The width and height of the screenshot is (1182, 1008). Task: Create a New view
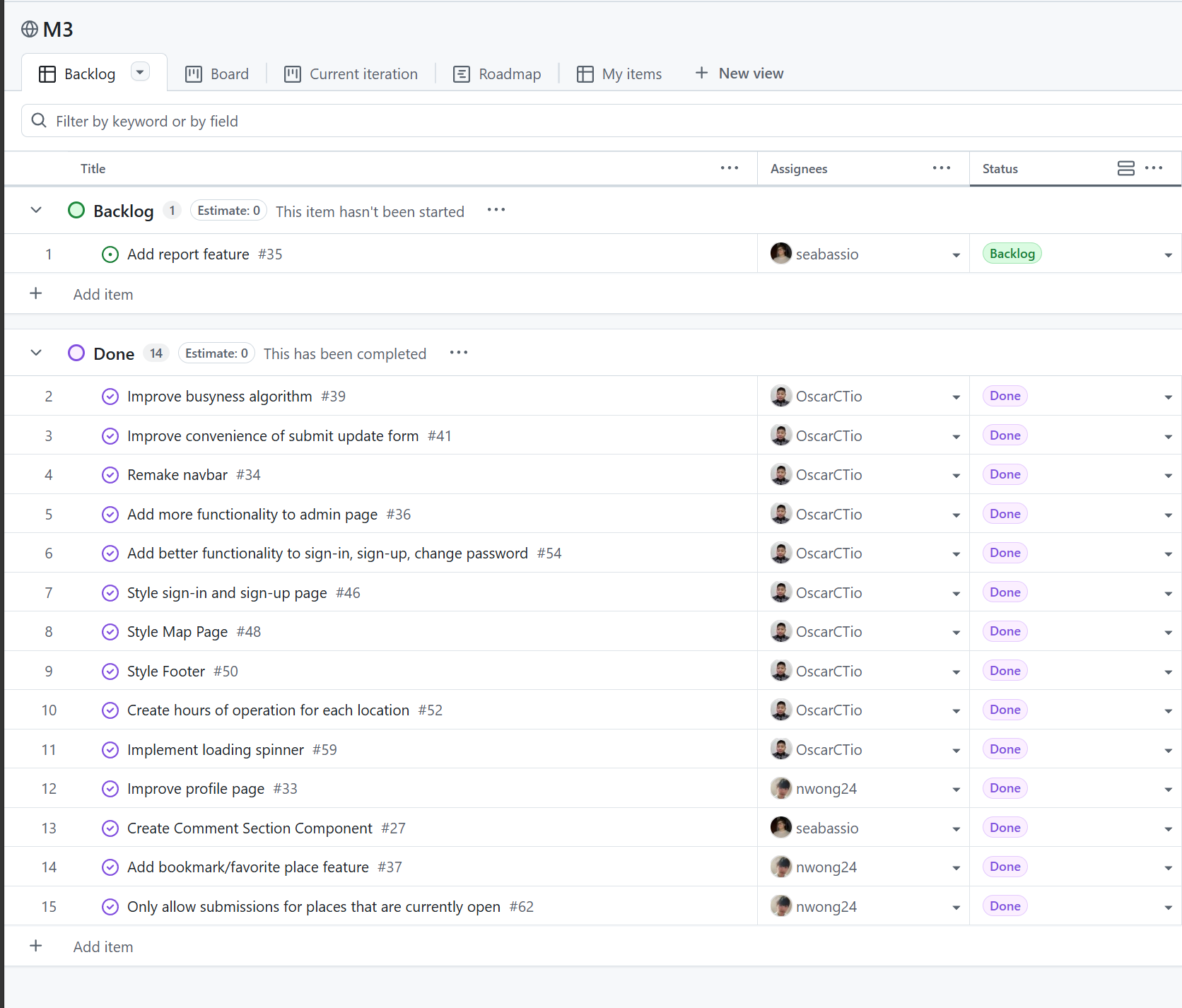coord(739,74)
